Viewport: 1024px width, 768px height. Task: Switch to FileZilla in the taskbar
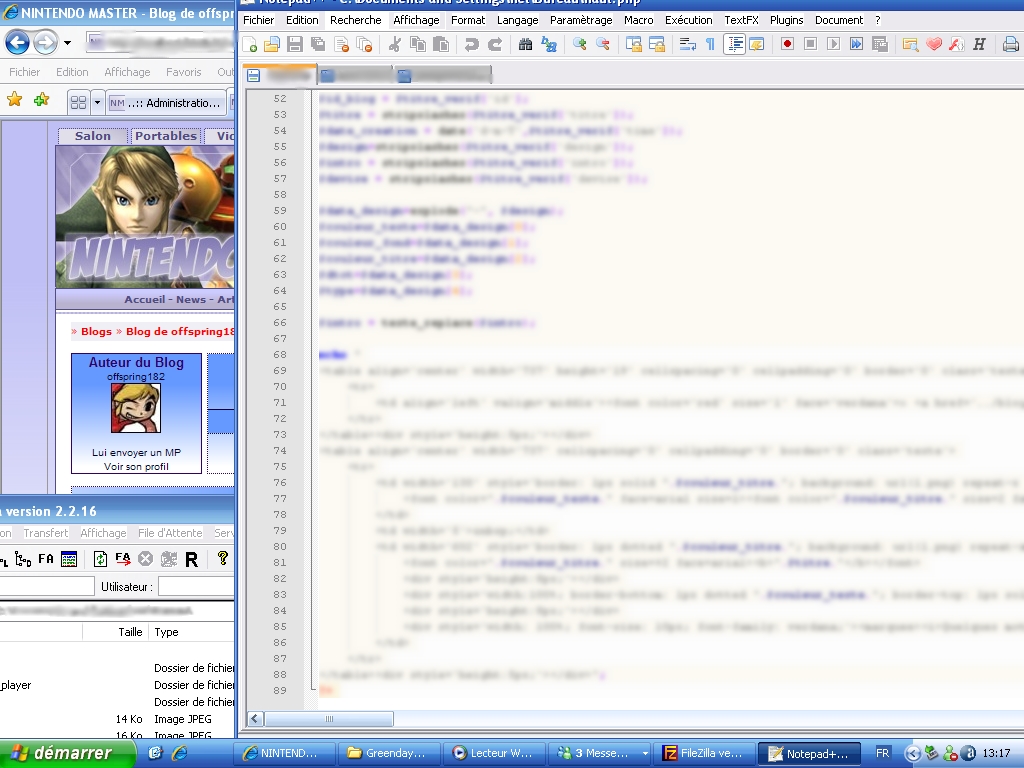(707, 754)
